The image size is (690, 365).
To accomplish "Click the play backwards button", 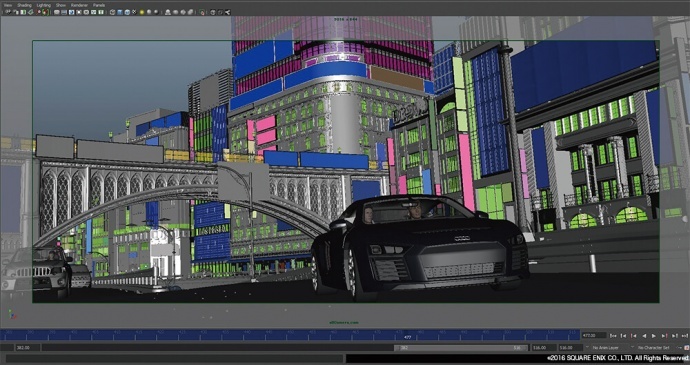I will pyautogui.click(x=644, y=336).
